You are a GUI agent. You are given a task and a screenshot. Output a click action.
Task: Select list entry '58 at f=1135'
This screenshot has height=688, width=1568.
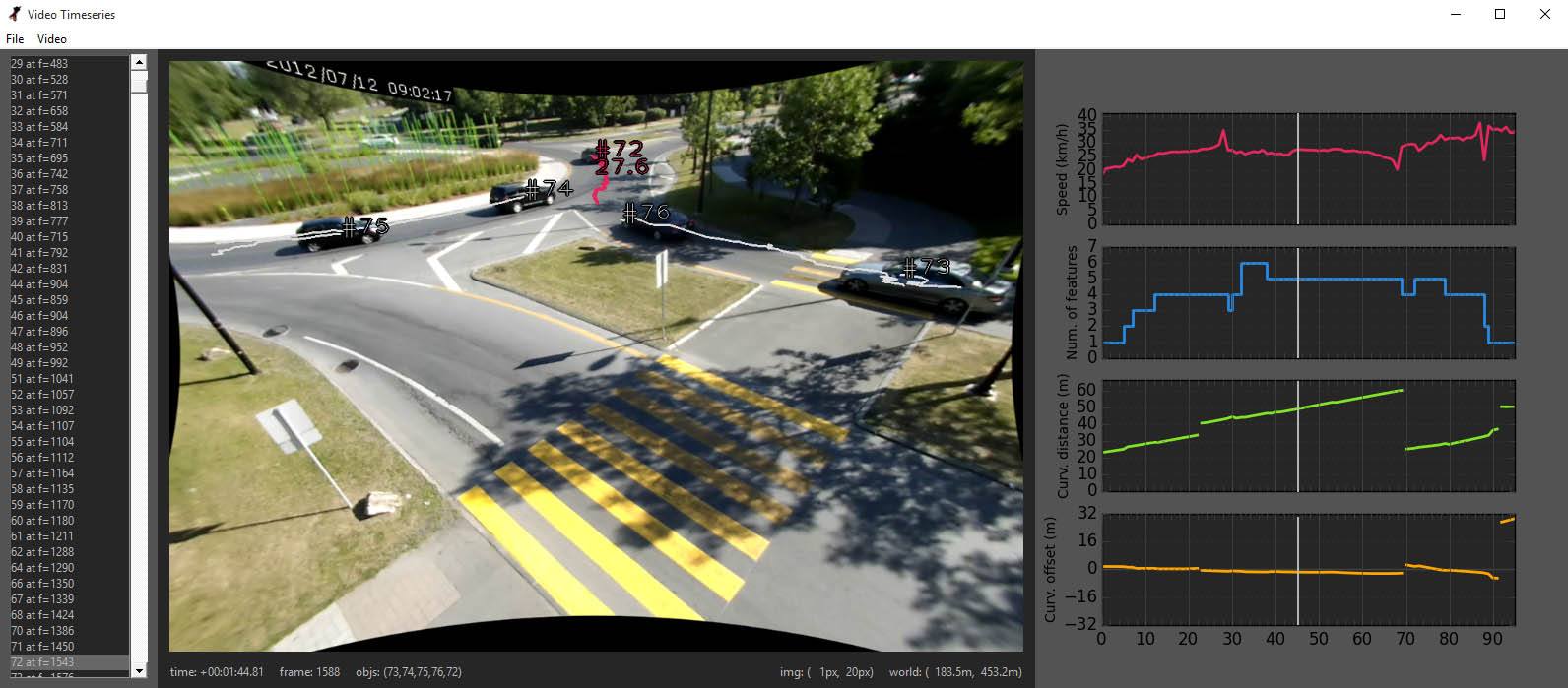click(x=69, y=489)
